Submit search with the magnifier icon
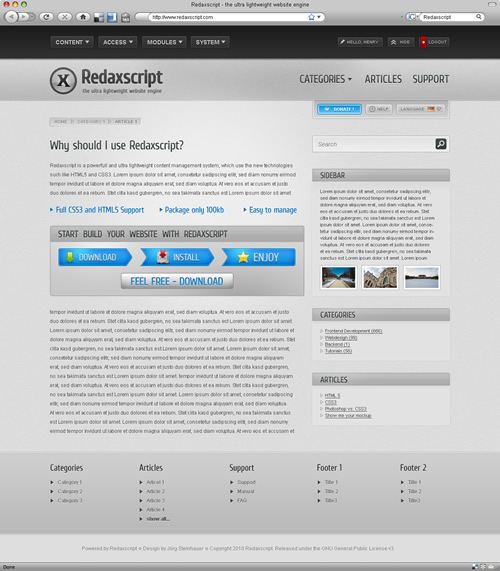The width and height of the screenshot is (500, 571). click(x=441, y=144)
